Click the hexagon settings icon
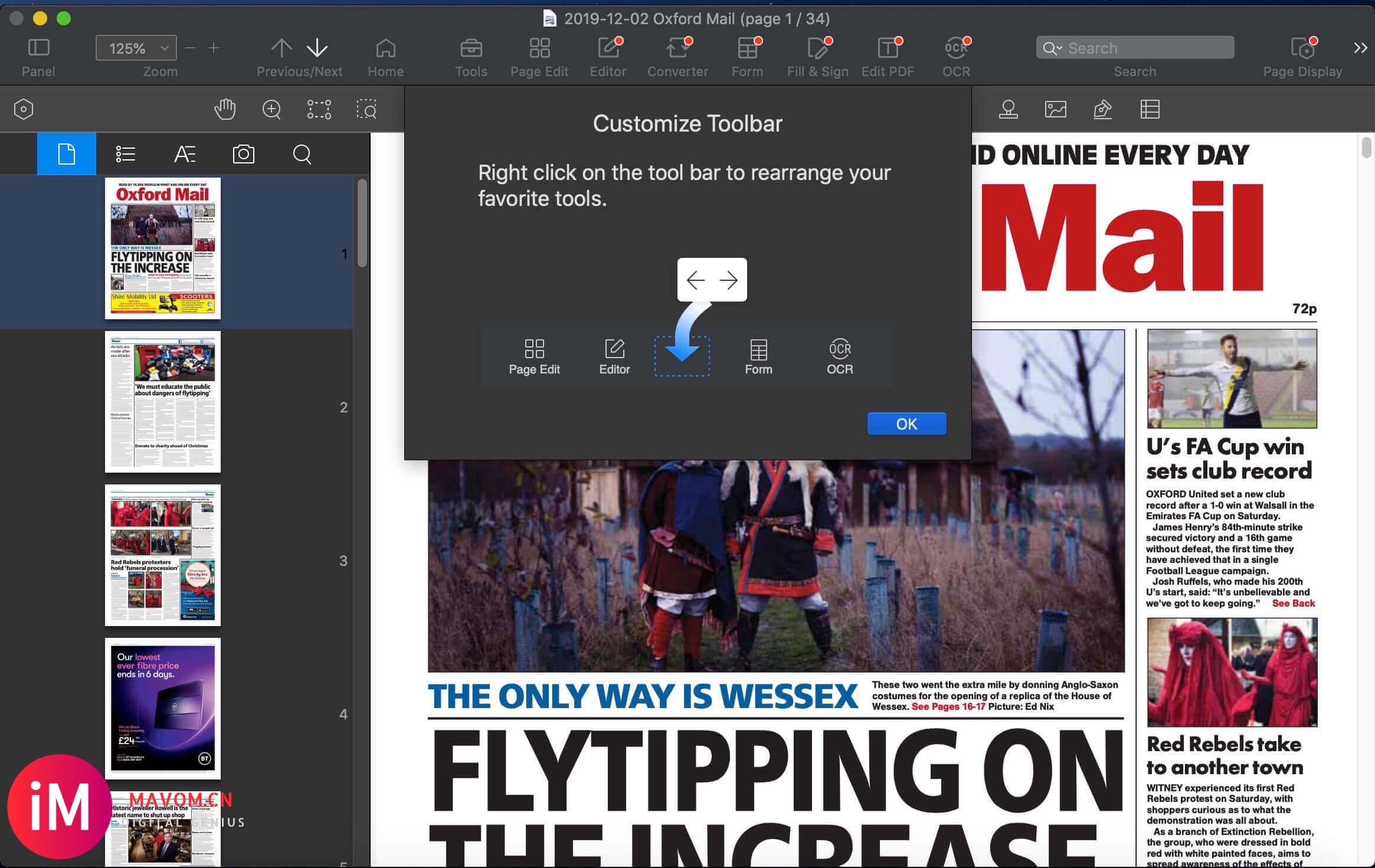The image size is (1375, 868). point(23,109)
